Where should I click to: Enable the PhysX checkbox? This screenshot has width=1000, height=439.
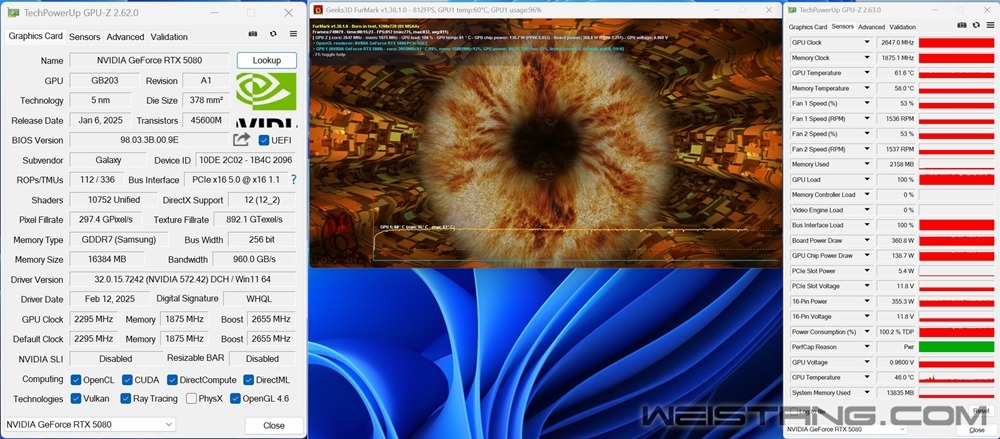click(x=191, y=399)
